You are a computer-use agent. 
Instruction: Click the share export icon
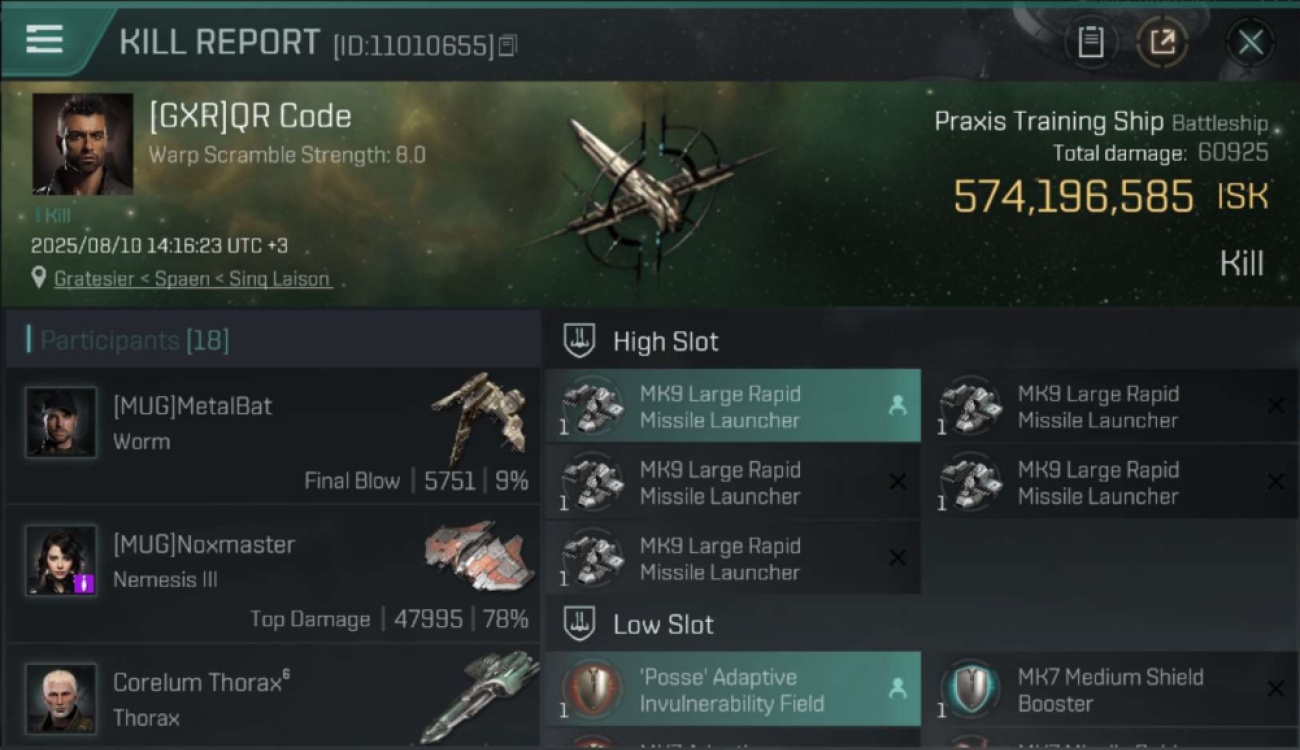1162,42
